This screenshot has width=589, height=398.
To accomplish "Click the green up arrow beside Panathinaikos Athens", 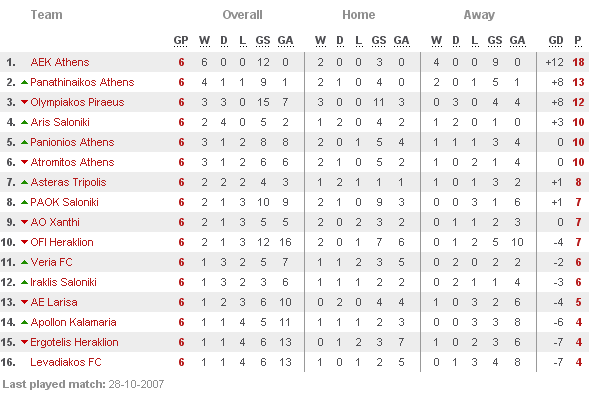I will pyautogui.click(x=24, y=82).
